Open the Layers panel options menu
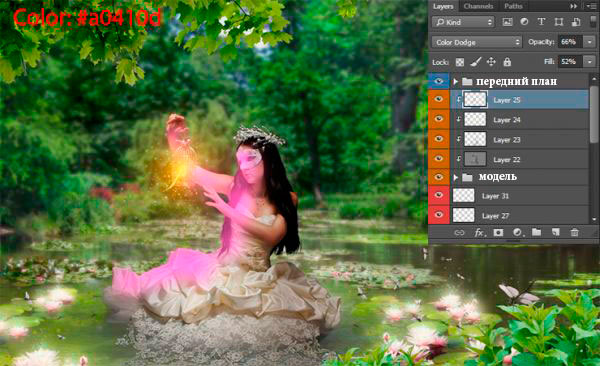This screenshot has height=366, width=600. (x=592, y=6)
